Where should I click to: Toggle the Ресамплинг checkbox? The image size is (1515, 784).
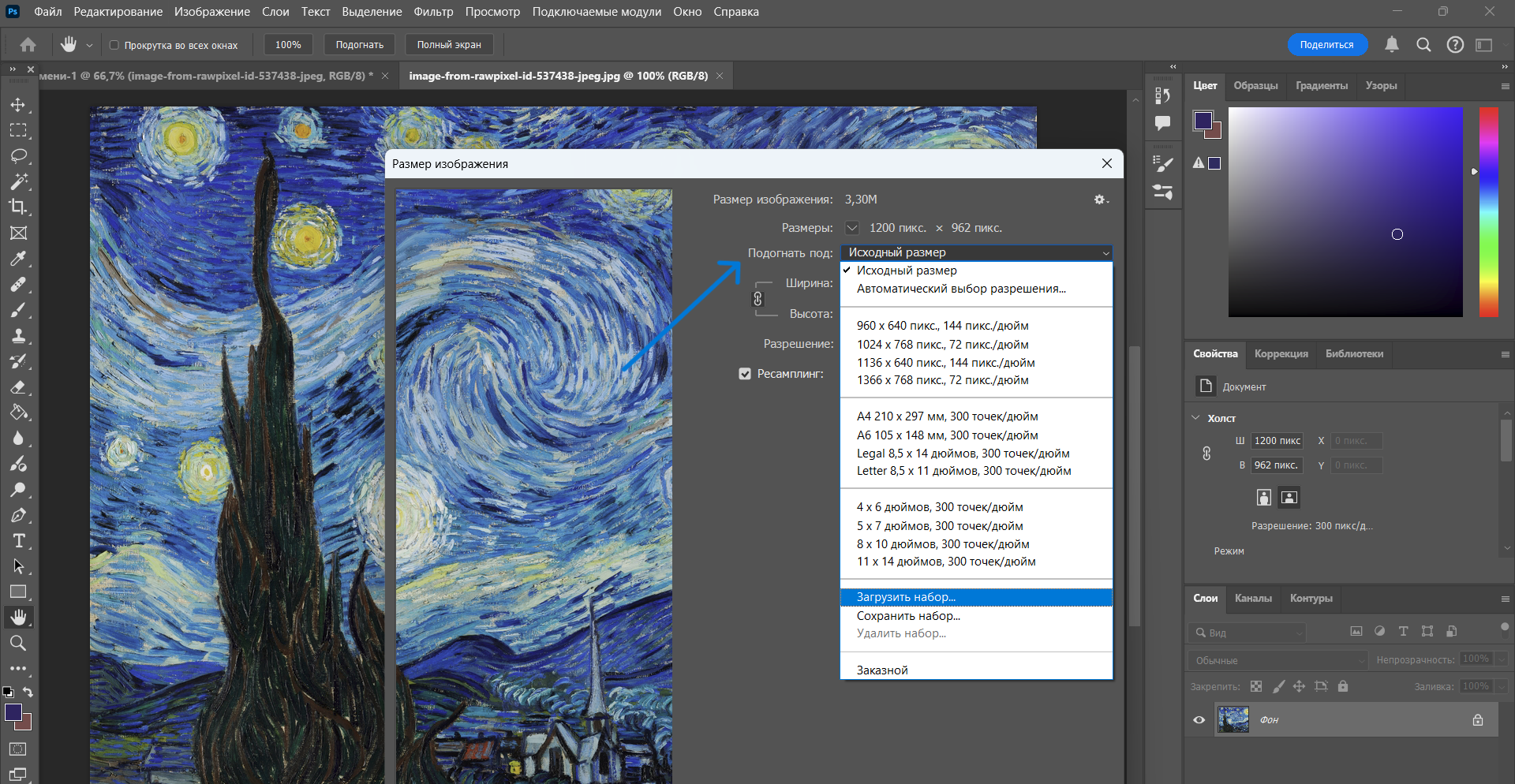tap(745, 374)
